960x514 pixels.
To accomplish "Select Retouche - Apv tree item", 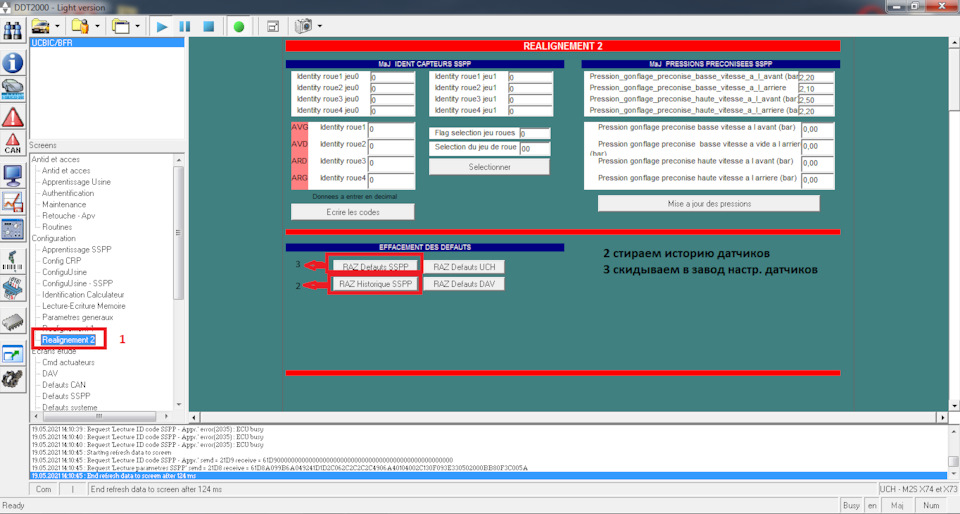I will click(x=69, y=215).
